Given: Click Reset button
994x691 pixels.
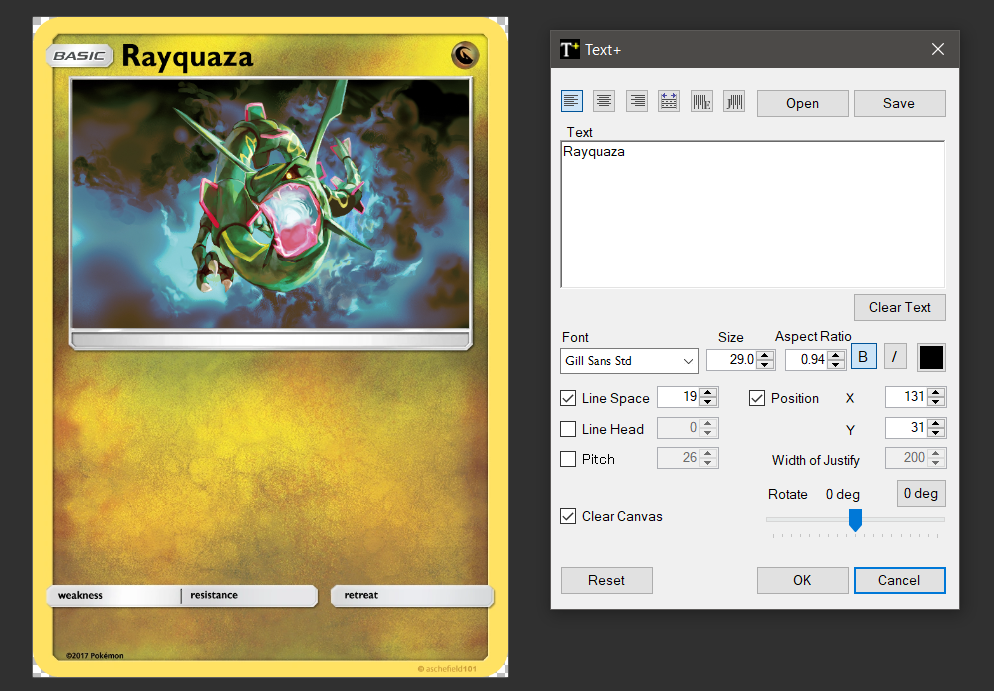Looking at the screenshot, I should (x=607, y=581).
